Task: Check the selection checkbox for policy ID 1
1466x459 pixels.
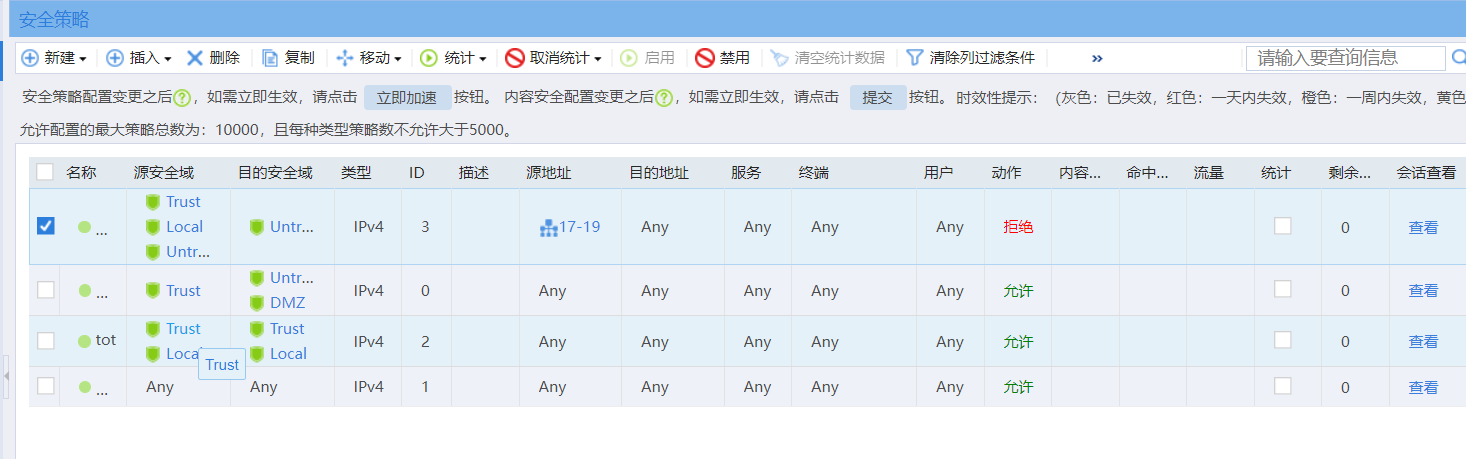Action: coord(45,385)
